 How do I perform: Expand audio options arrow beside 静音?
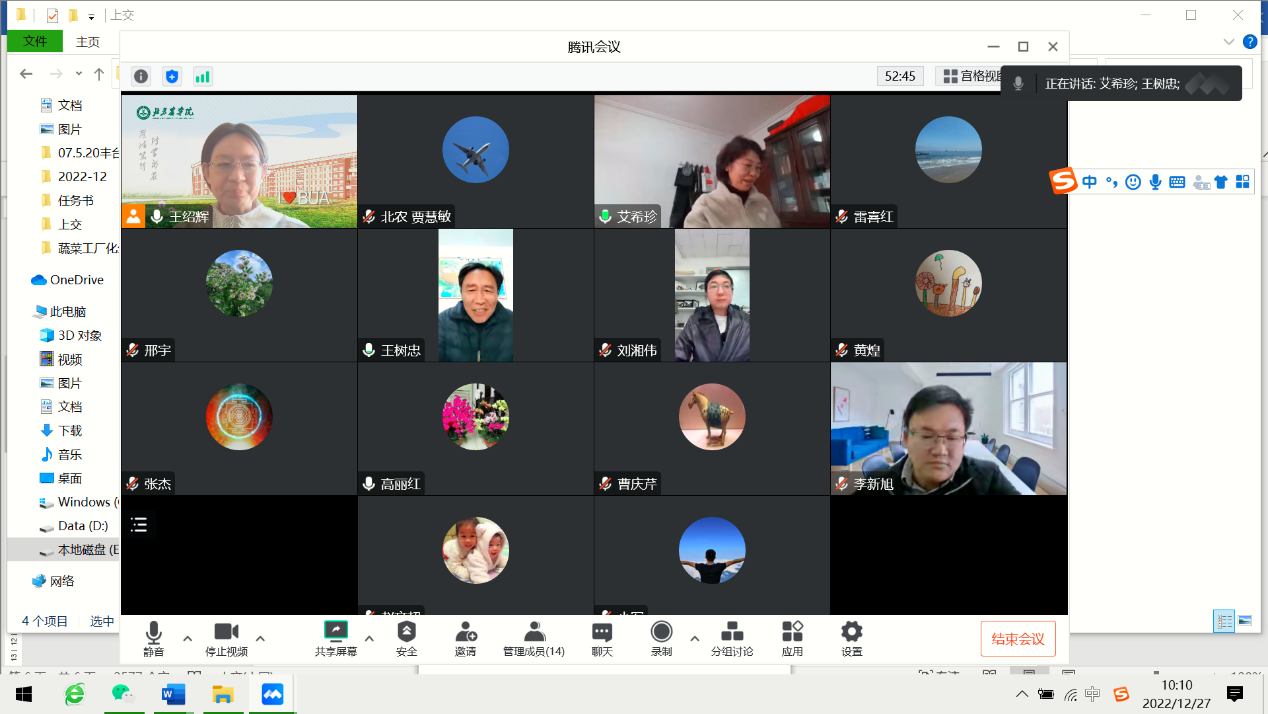click(x=187, y=638)
